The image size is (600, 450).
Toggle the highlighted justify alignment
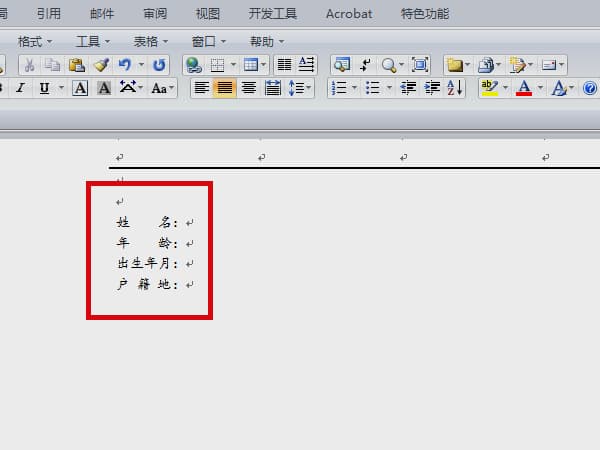click(225, 88)
